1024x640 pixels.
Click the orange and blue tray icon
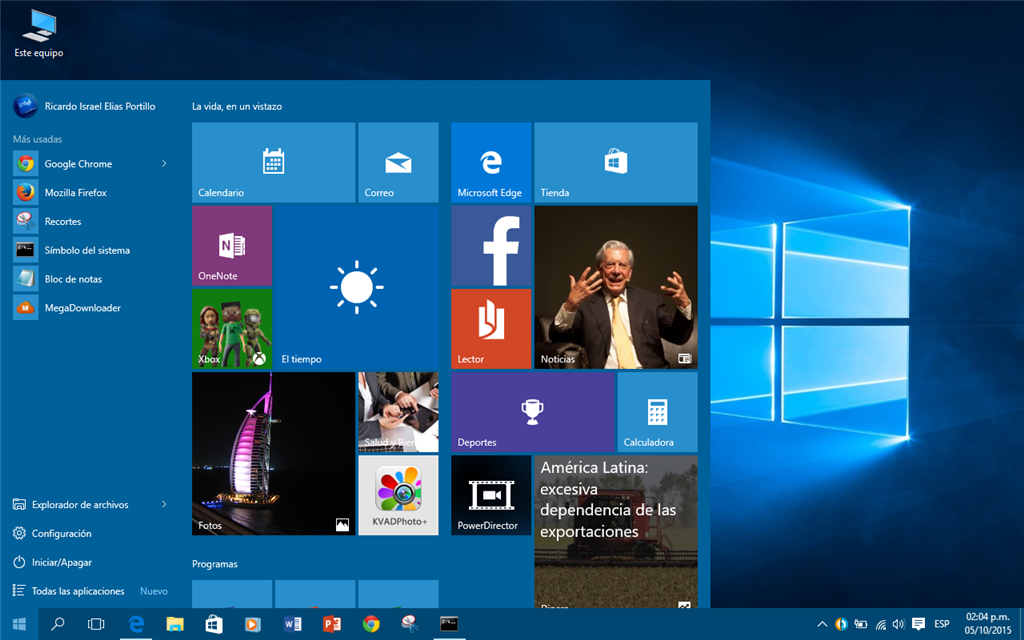click(841, 624)
